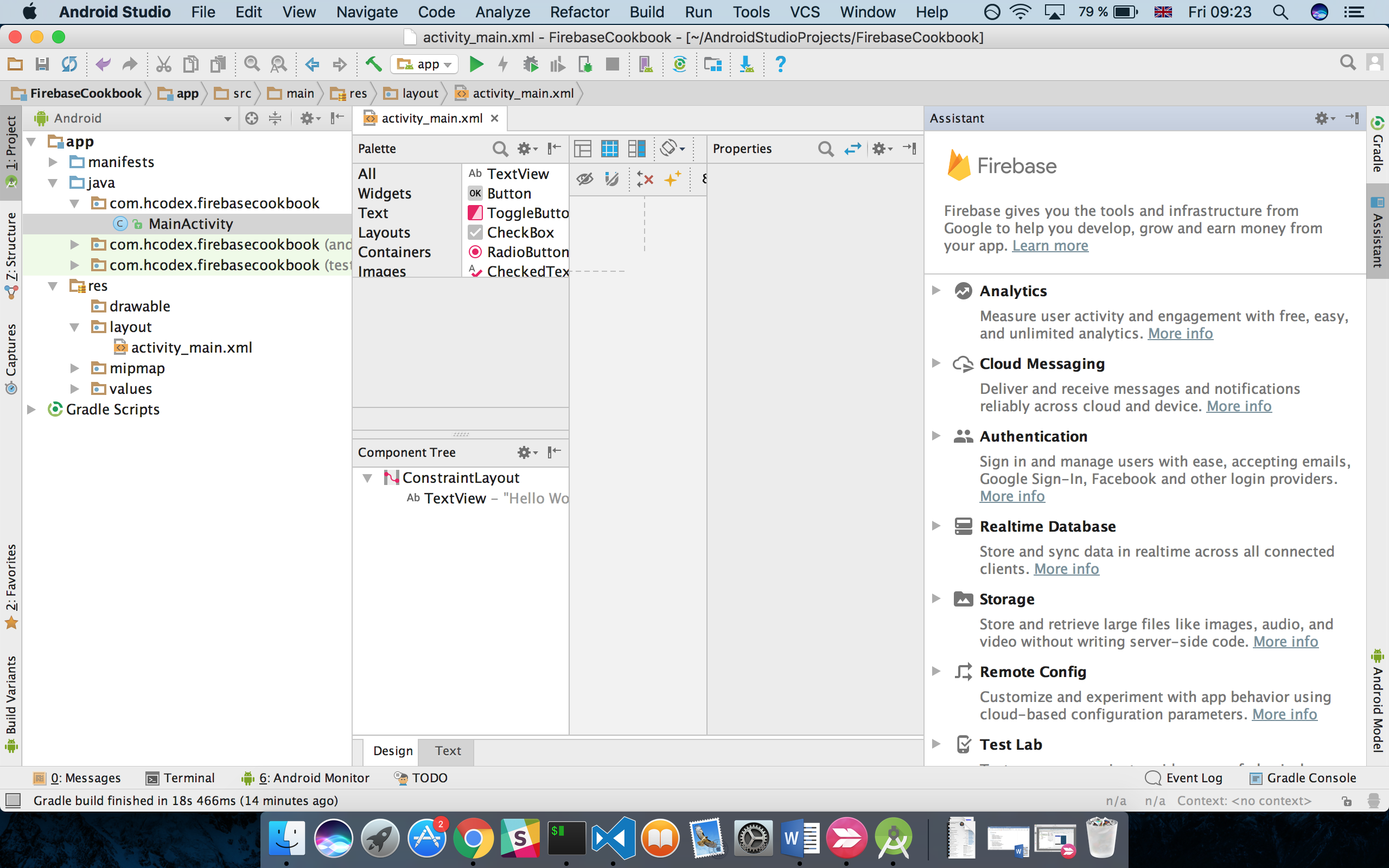Image resolution: width=1389 pixels, height=868 pixels.
Task: Click the Collapse All icon in Project panel
Action: (276, 118)
